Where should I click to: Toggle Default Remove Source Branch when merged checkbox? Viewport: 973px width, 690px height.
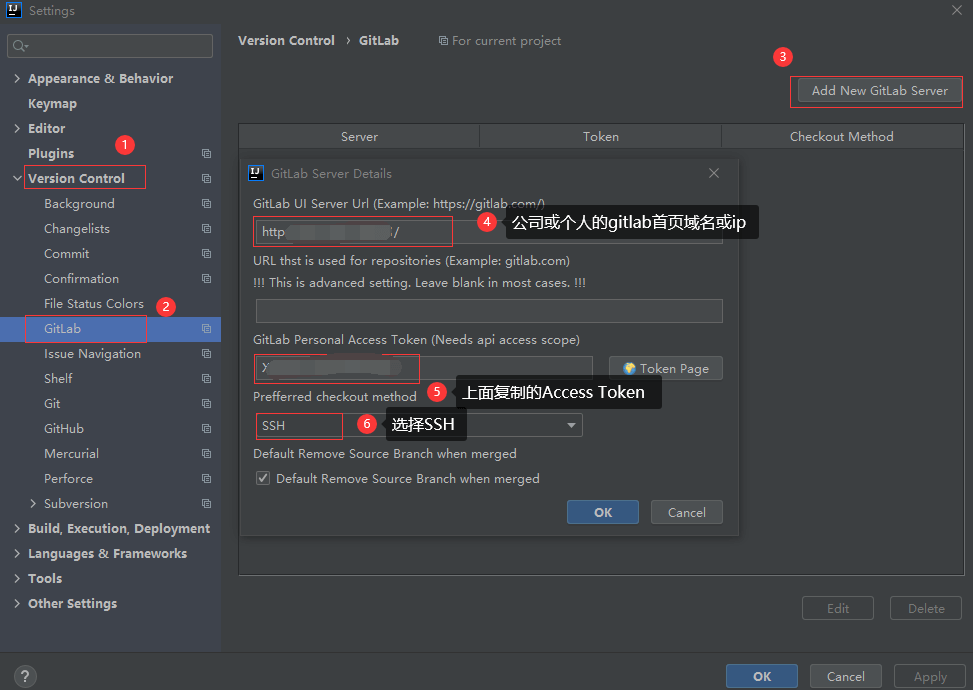(x=263, y=478)
